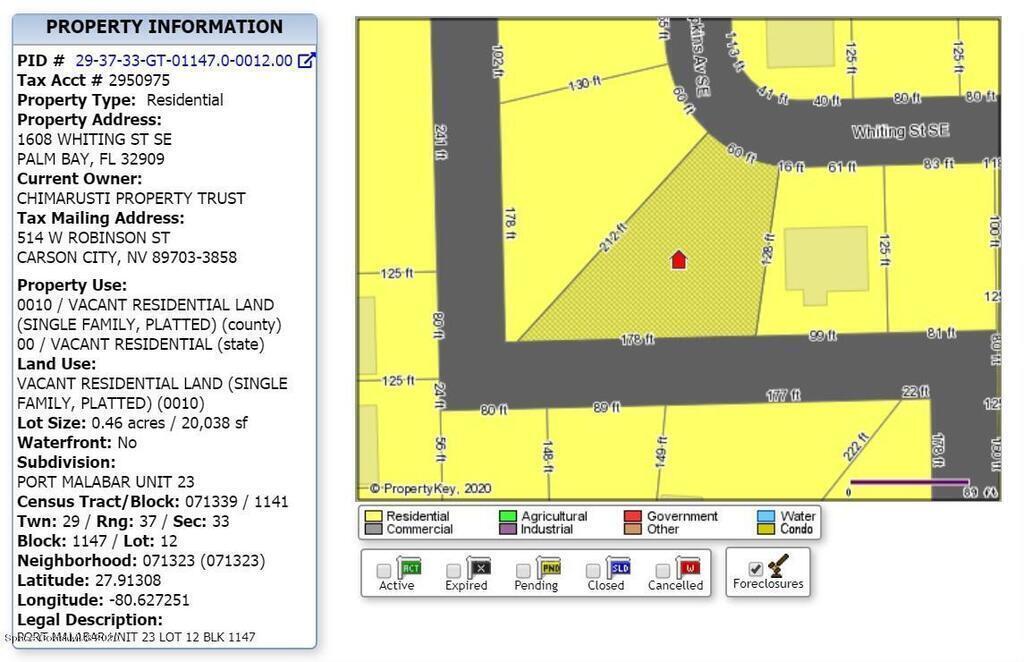The height and width of the screenshot is (662, 1024).
Task: Click the Whiting St SE road label
Action: click(x=899, y=132)
